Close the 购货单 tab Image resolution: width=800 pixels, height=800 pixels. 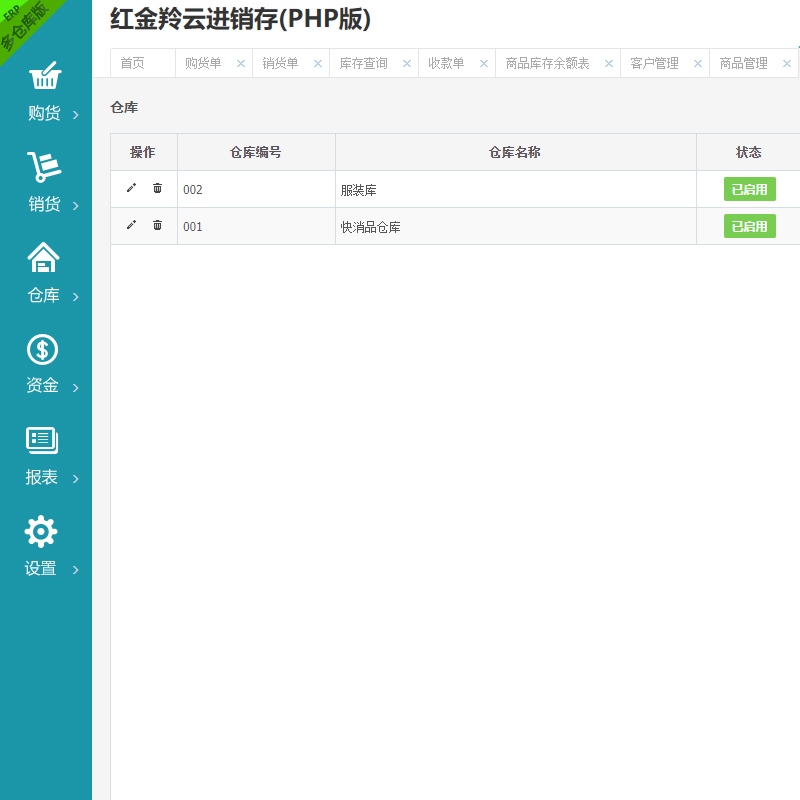click(x=240, y=63)
